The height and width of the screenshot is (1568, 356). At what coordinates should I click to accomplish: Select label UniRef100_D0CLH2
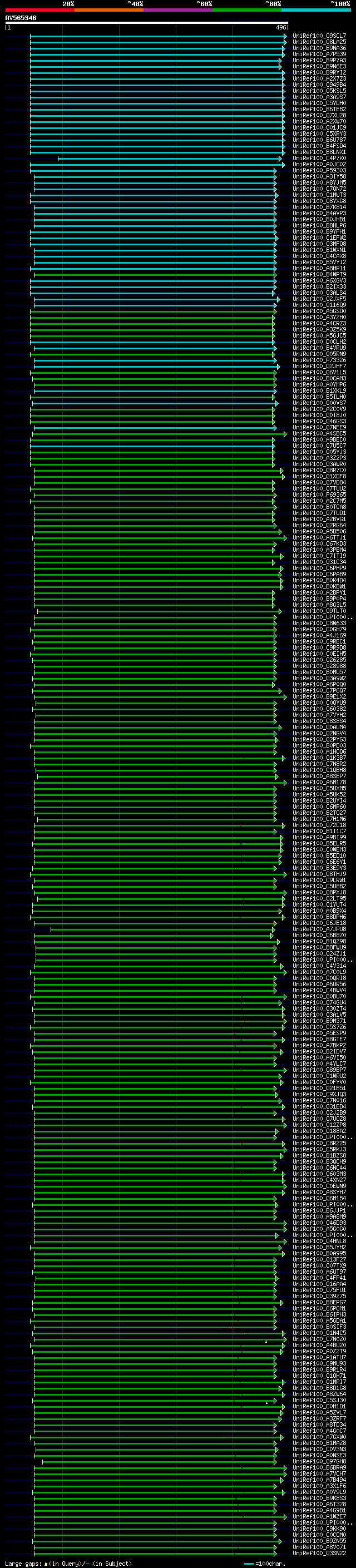coord(319,342)
